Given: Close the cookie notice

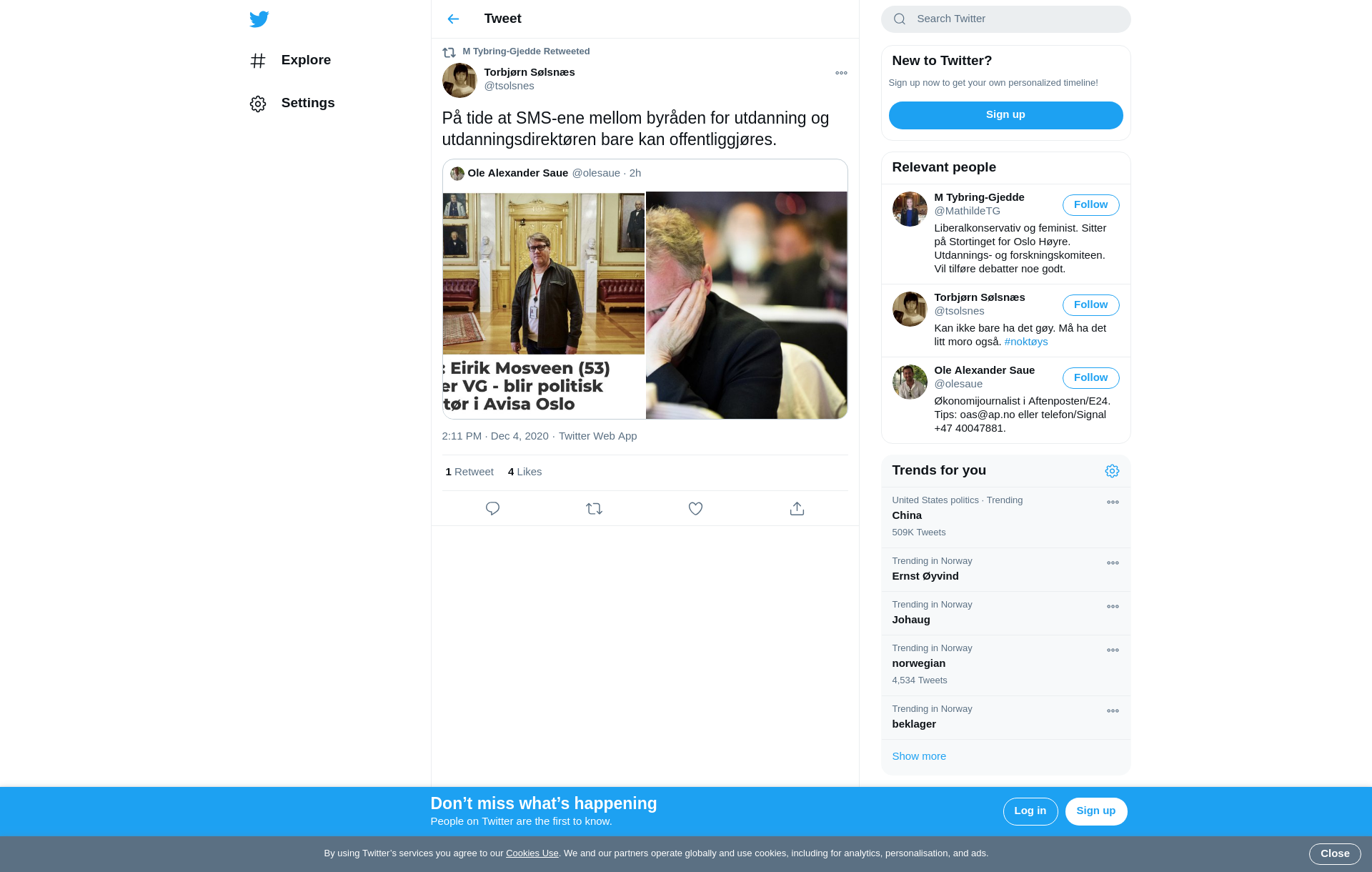Looking at the screenshot, I should pyautogui.click(x=1335, y=854).
